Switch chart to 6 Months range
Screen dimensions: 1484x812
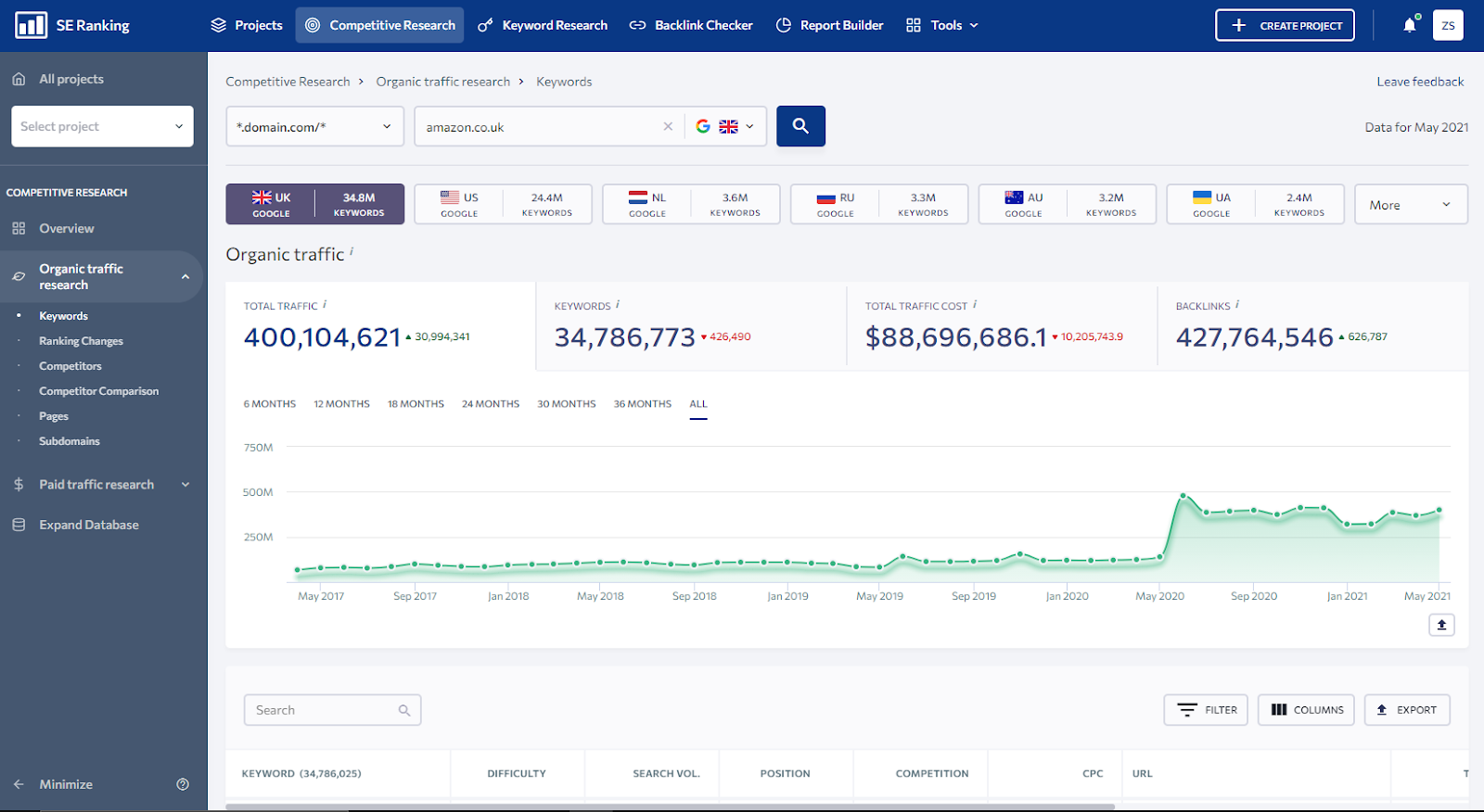(x=269, y=404)
